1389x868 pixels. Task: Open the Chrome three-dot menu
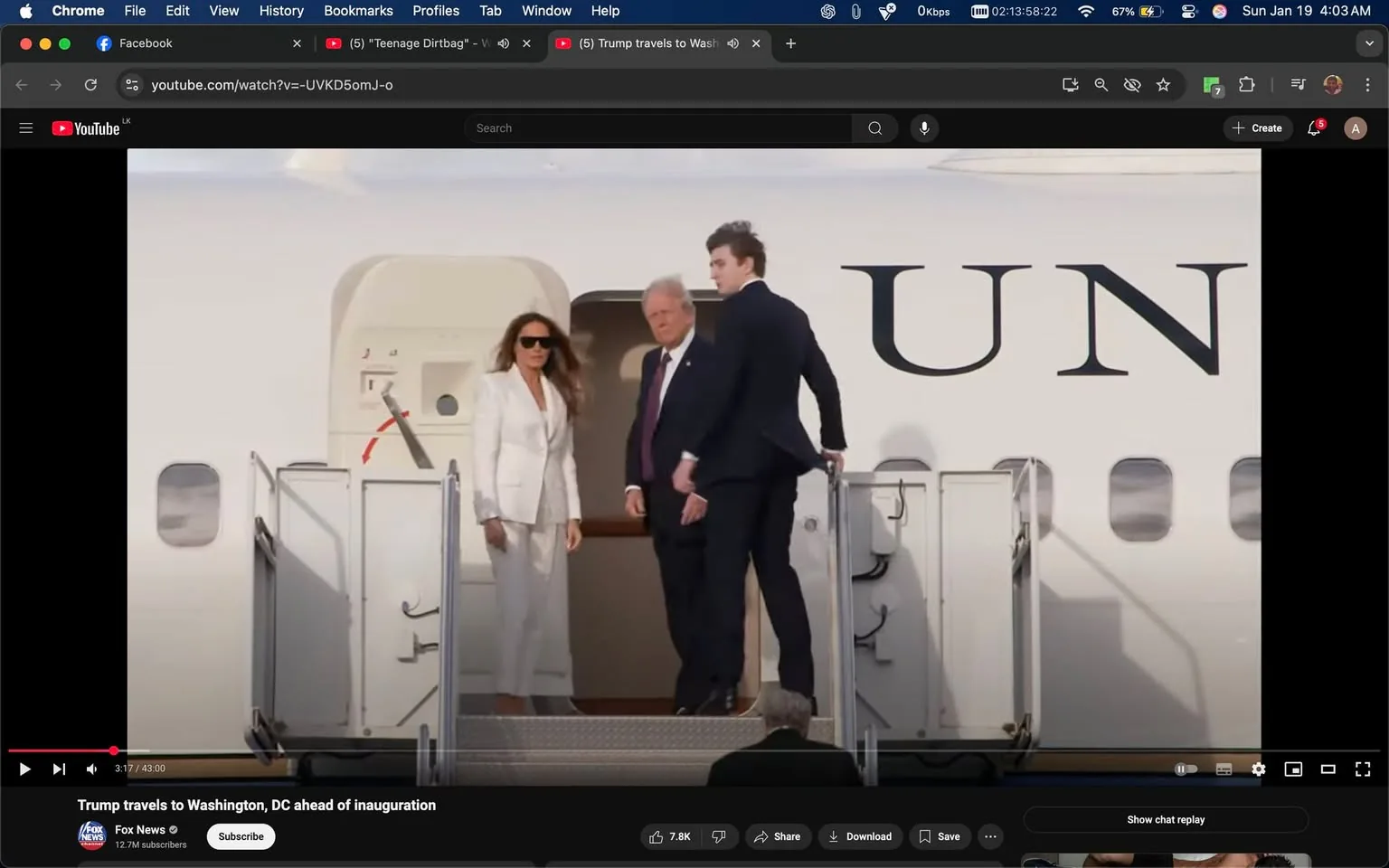pyautogui.click(x=1368, y=84)
